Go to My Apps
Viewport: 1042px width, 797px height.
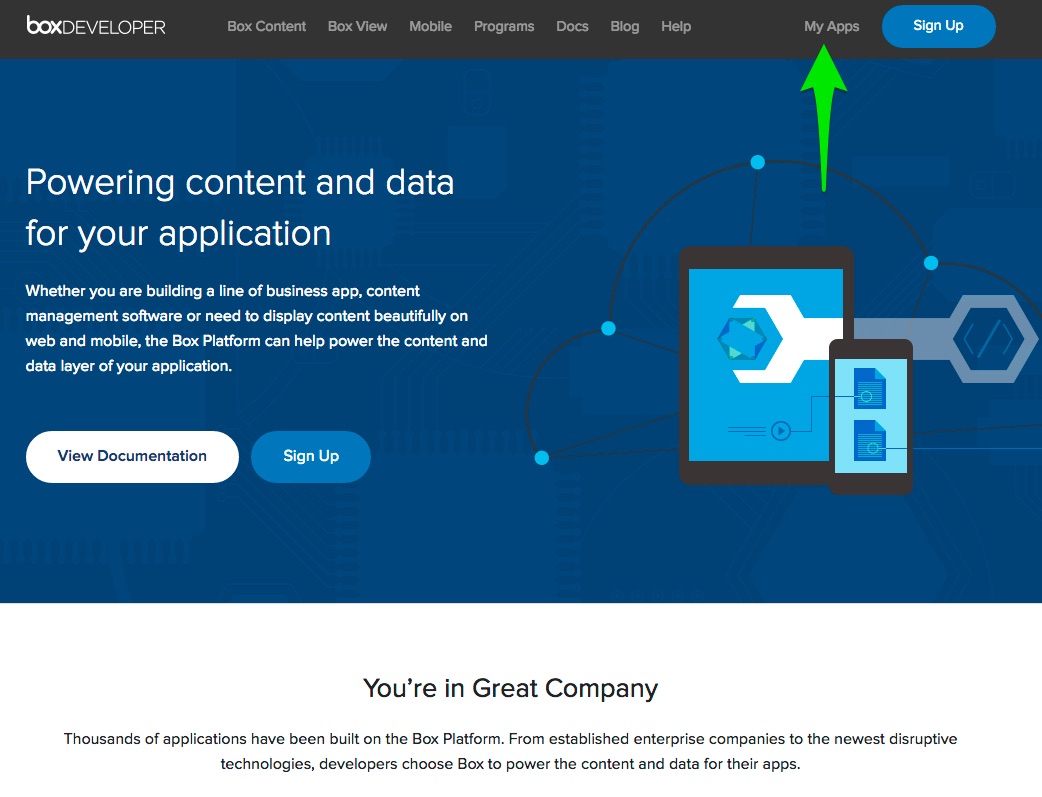831,27
